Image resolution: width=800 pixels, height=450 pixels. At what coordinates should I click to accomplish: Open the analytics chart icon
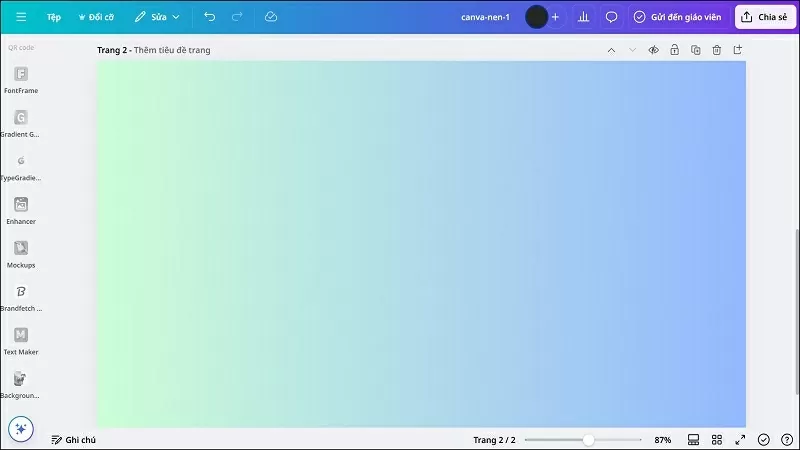click(x=583, y=17)
